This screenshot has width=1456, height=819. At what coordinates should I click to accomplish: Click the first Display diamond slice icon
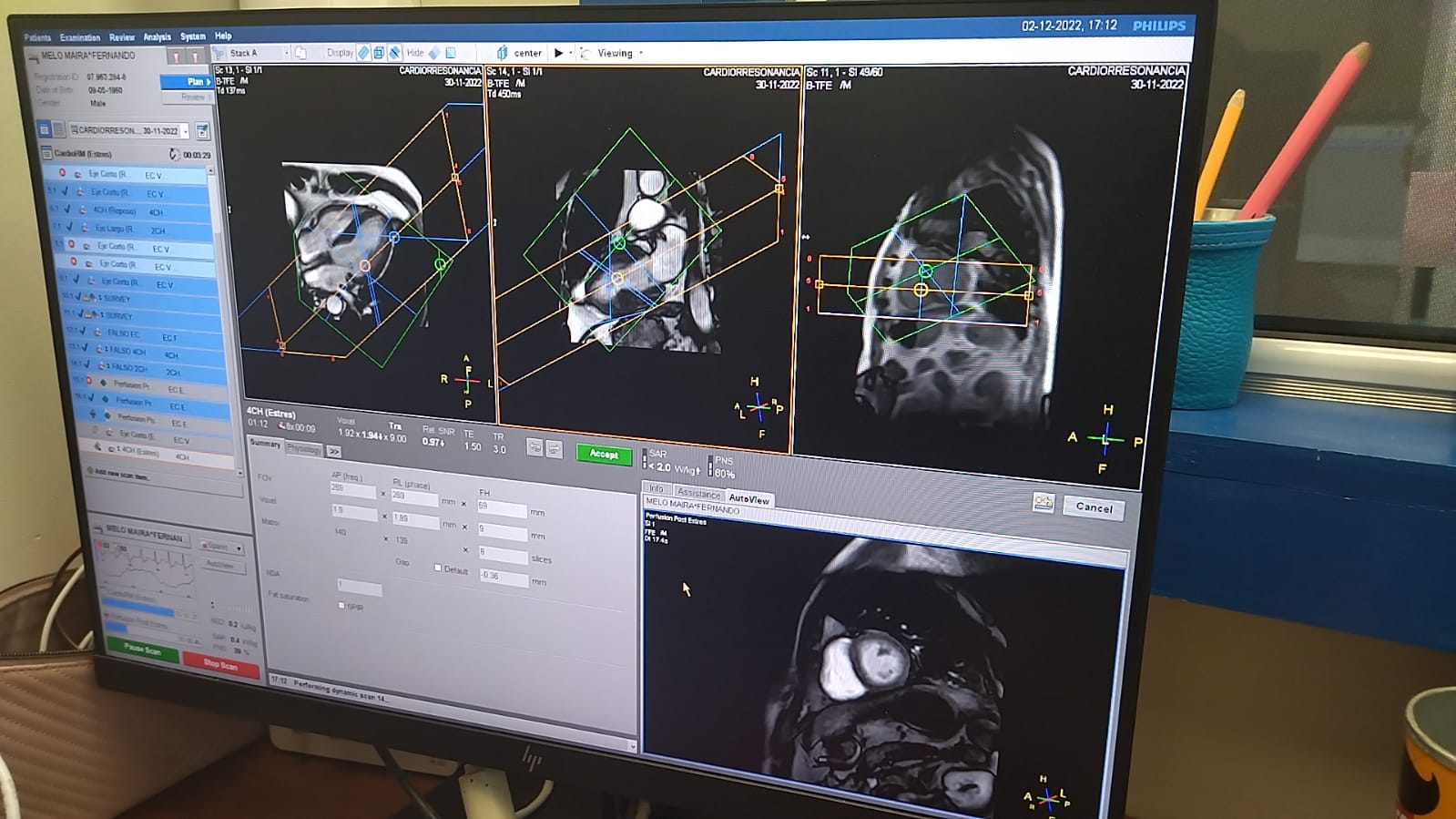363,53
